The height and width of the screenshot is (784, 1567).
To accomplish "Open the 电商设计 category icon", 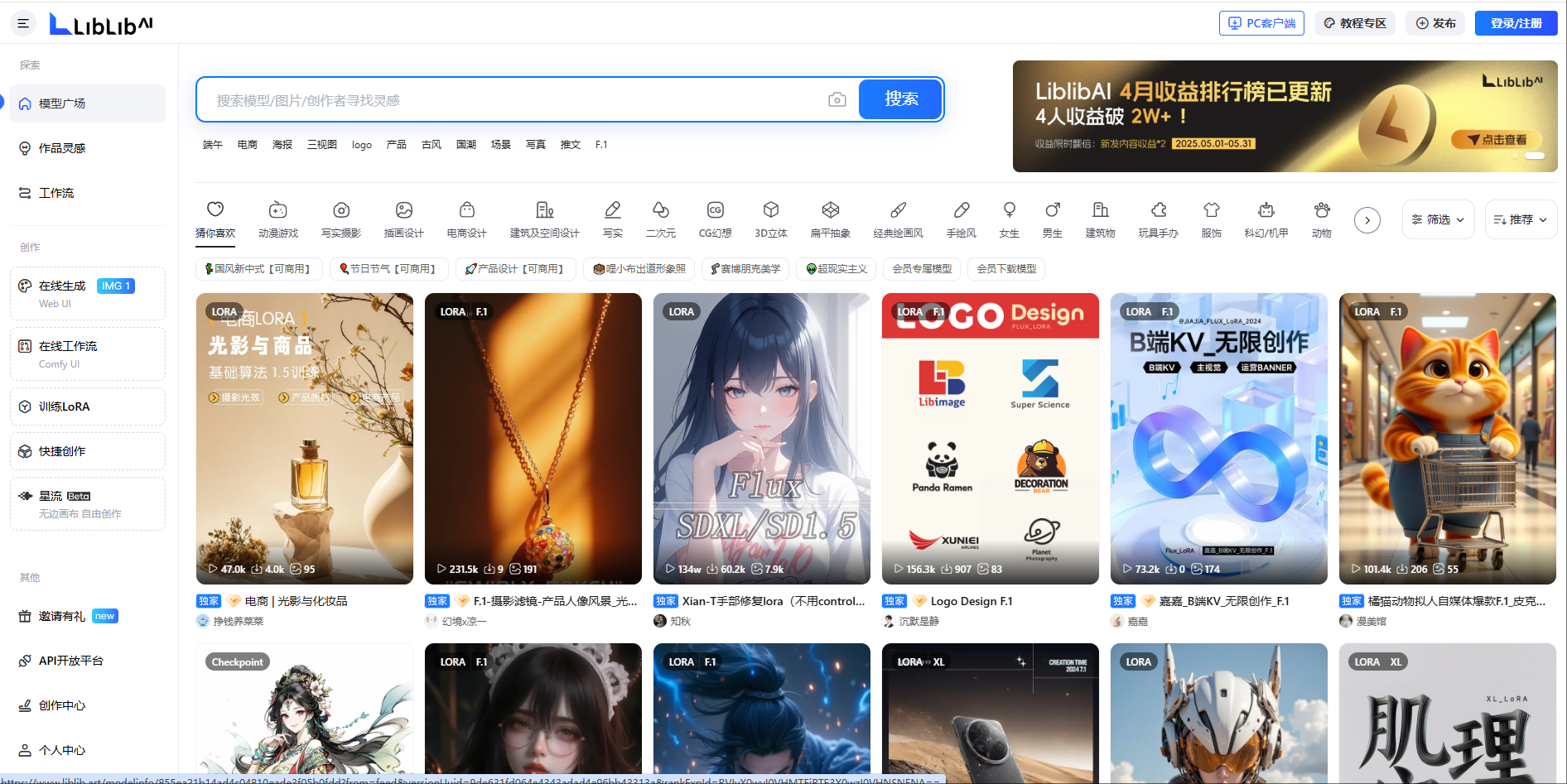I will tap(466, 210).
